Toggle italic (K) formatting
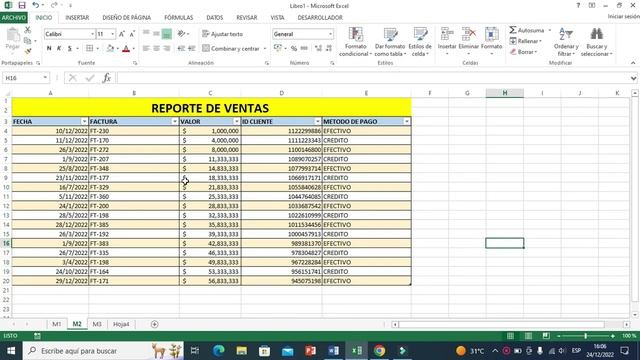This screenshot has width=640, height=360. click(59, 49)
